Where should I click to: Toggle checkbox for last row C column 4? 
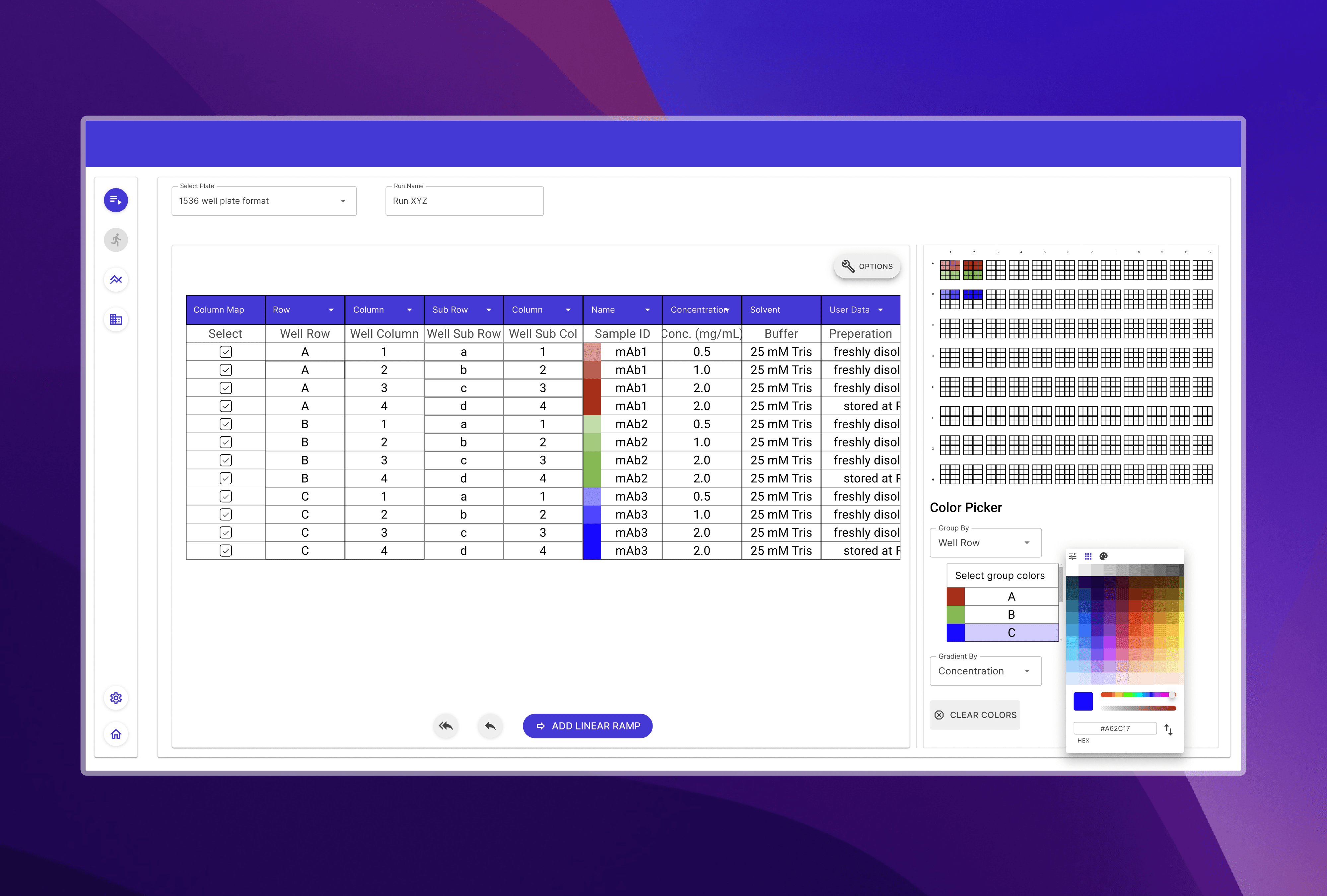[226, 551]
